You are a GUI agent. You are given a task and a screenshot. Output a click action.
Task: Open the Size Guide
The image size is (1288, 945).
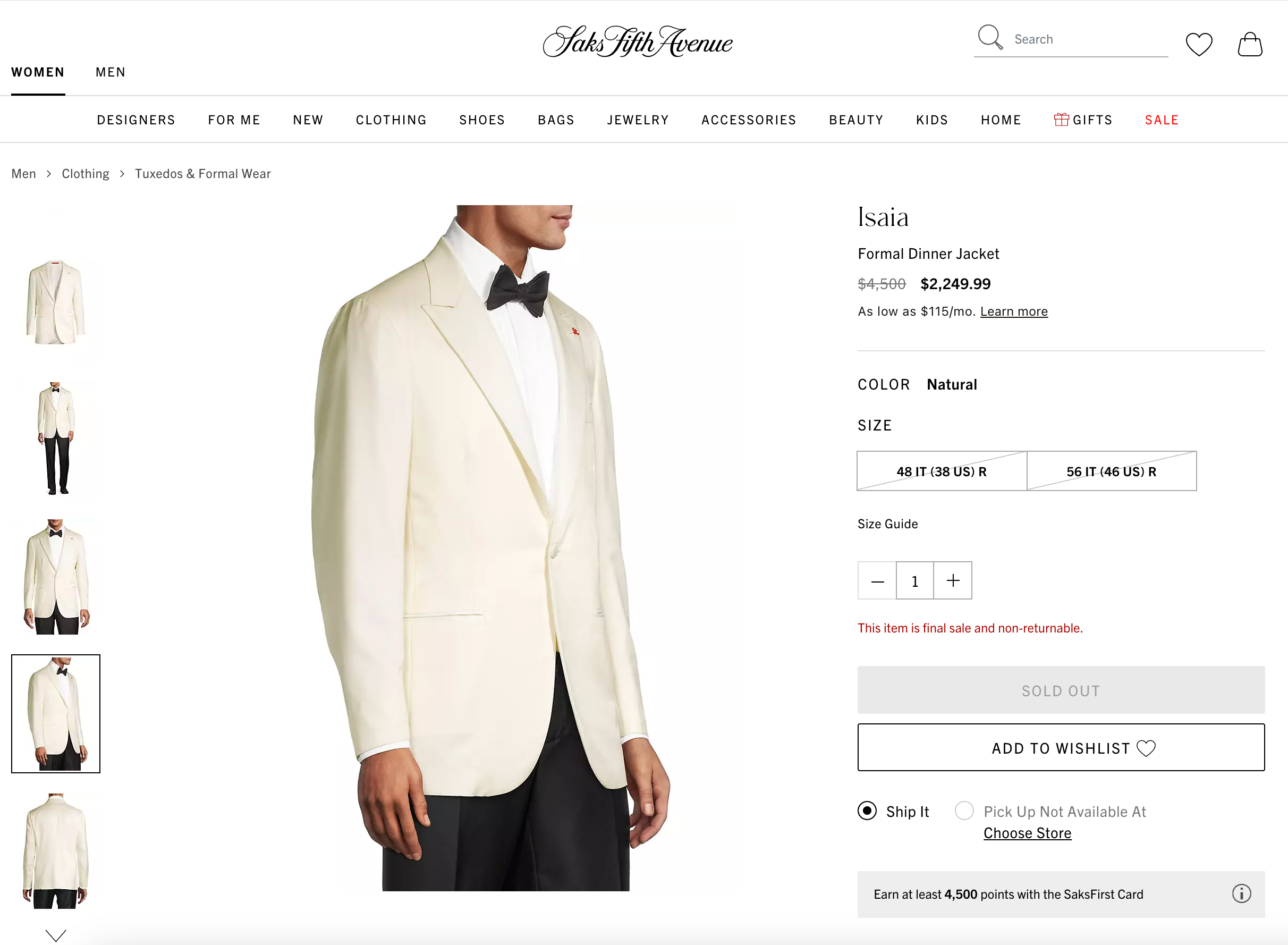(x=887, y=524)
